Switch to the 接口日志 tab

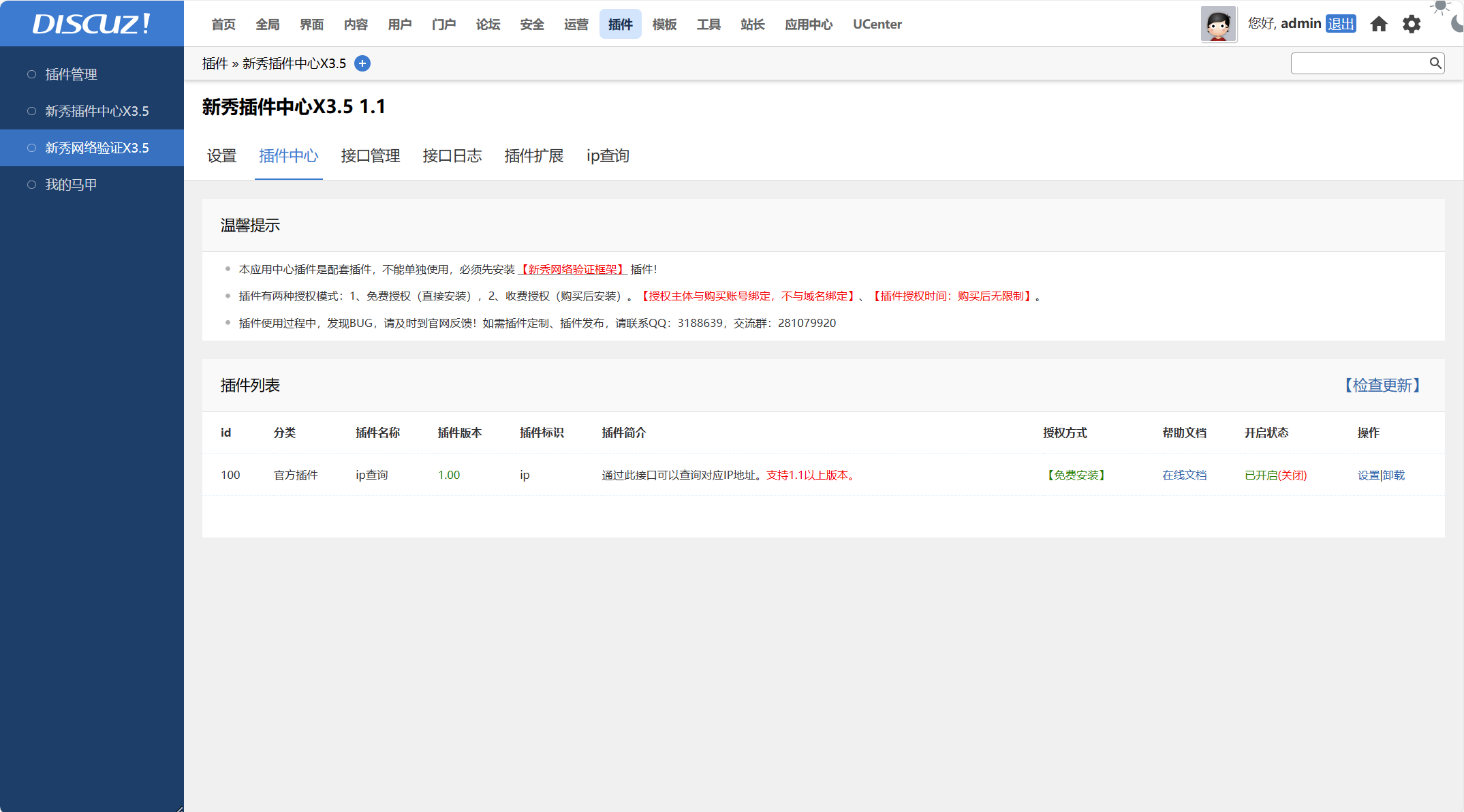[452, 156]
